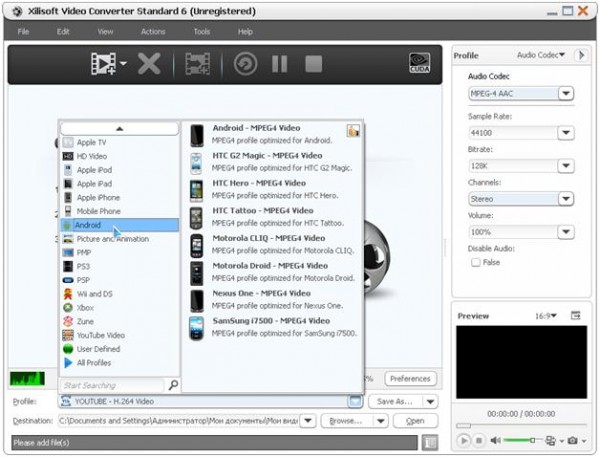Click the Save As... button
Screen dimensions: 600x457
tap(395, 402)
